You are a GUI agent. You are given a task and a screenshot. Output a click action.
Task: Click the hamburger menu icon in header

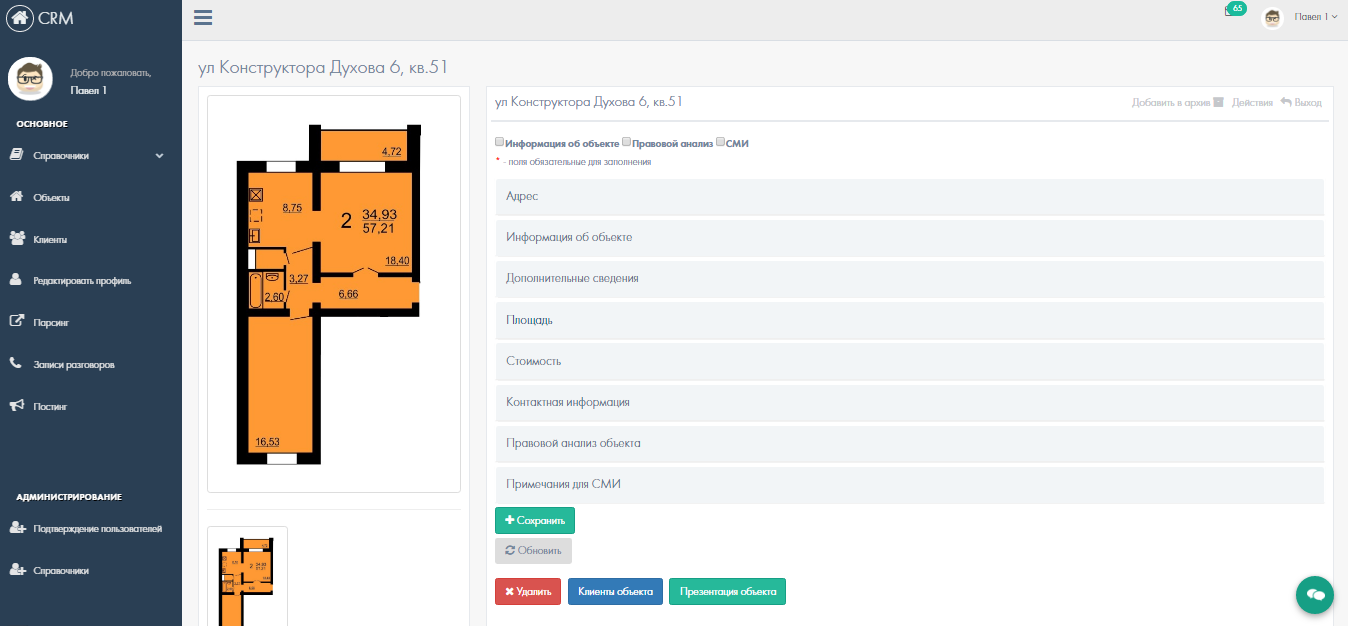point(203,17)
